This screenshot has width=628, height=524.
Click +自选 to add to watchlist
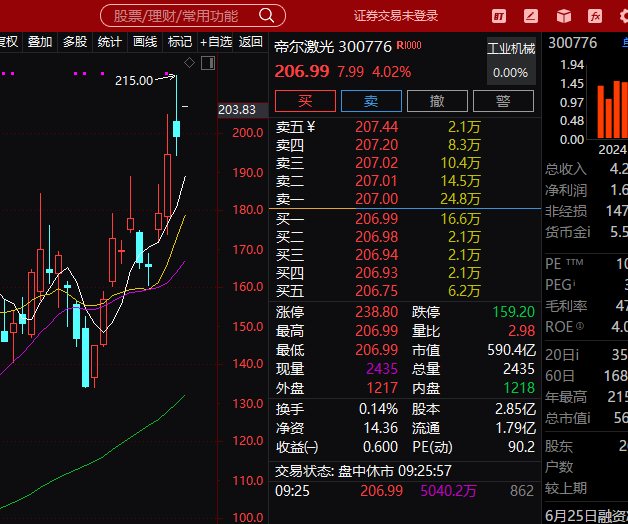216,42
